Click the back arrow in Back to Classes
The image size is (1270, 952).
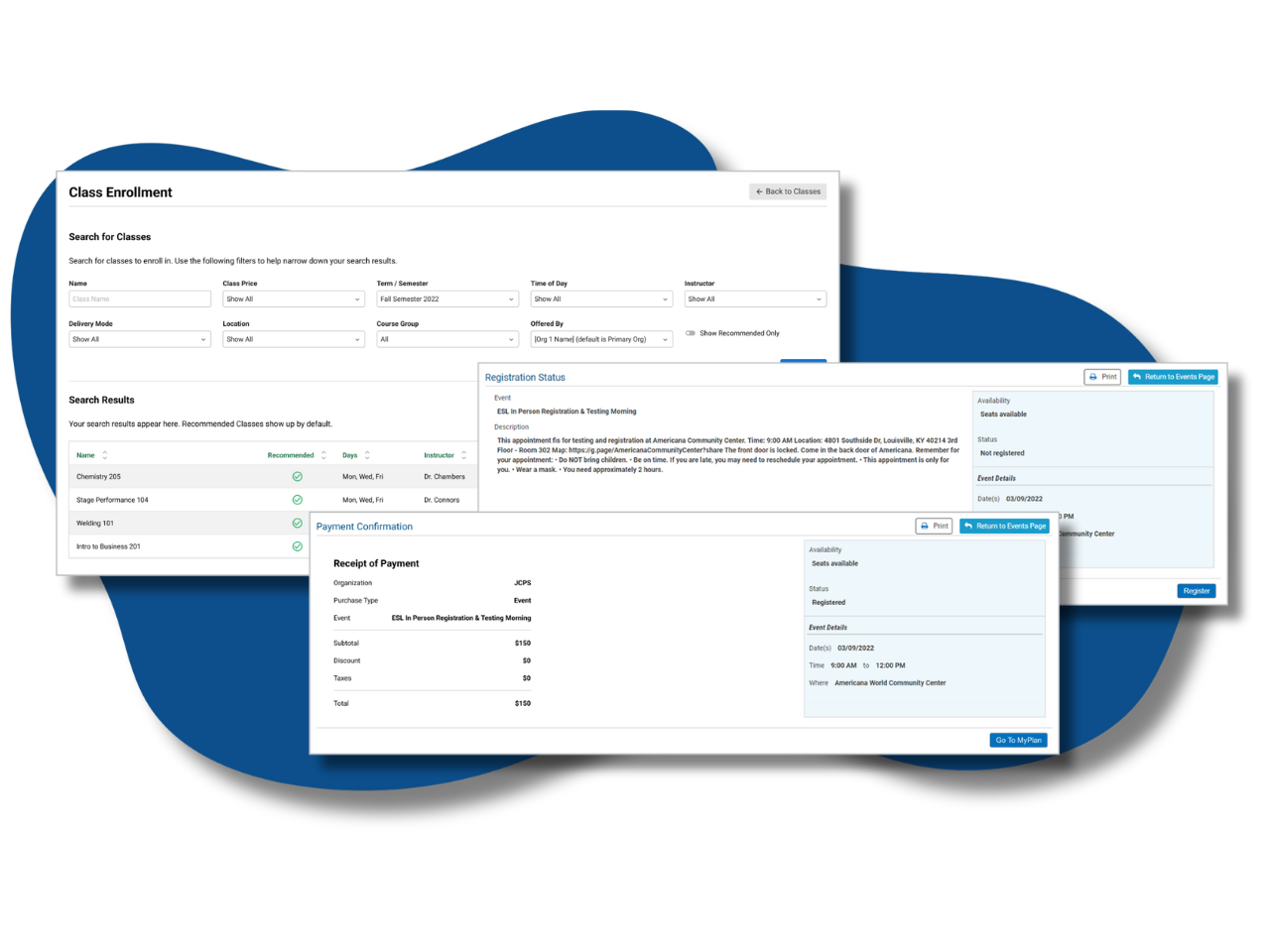point(758,191)
